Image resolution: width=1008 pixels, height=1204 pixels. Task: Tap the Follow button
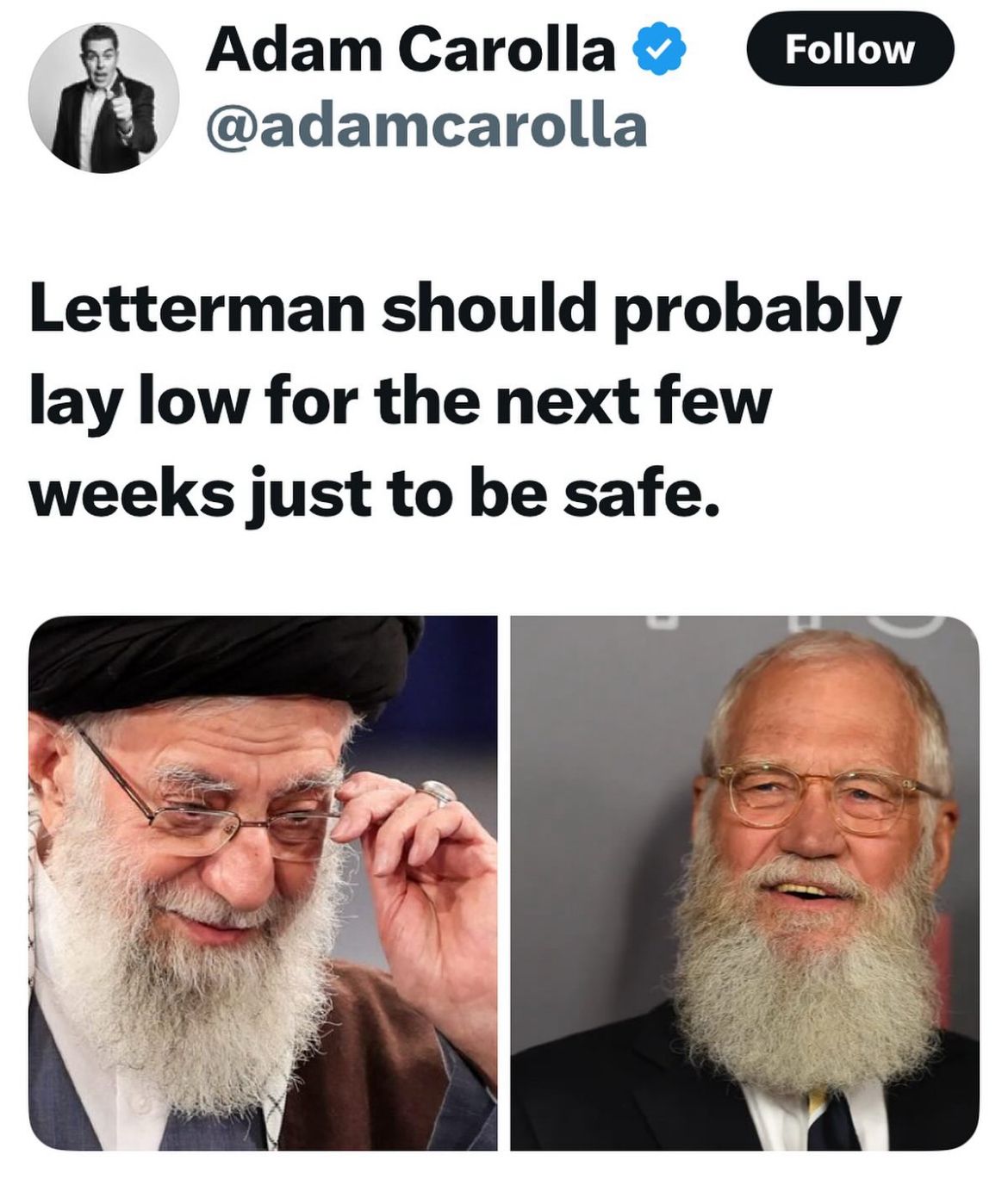click(849, 49)
